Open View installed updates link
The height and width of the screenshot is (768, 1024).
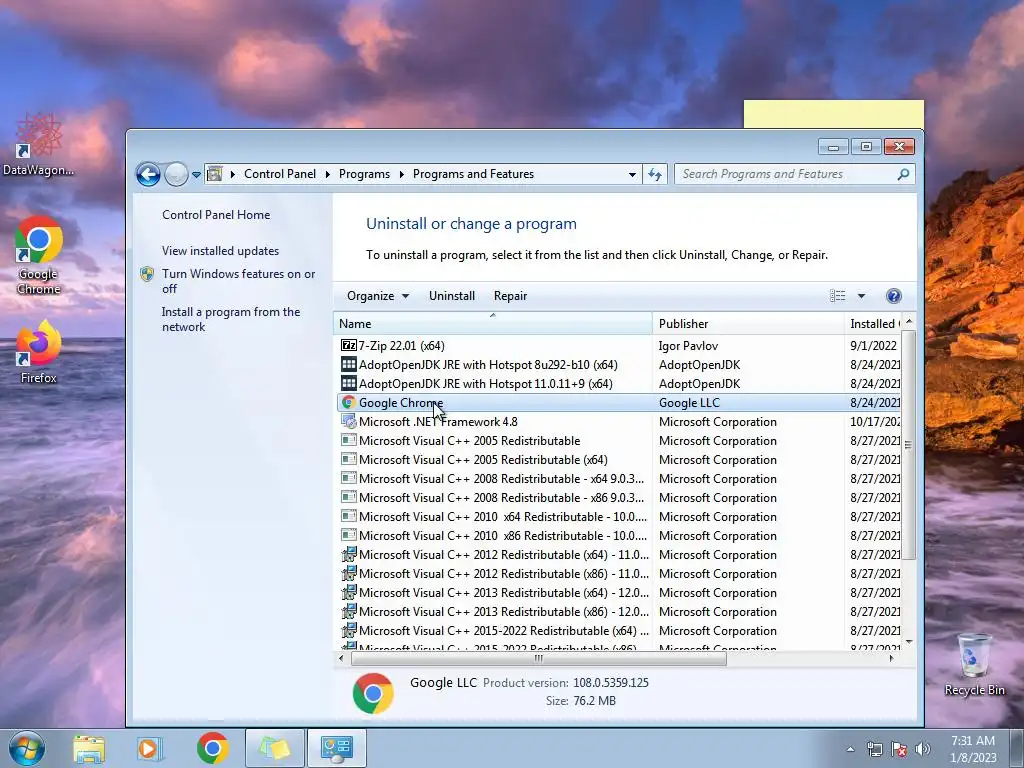tap(220, 251)
